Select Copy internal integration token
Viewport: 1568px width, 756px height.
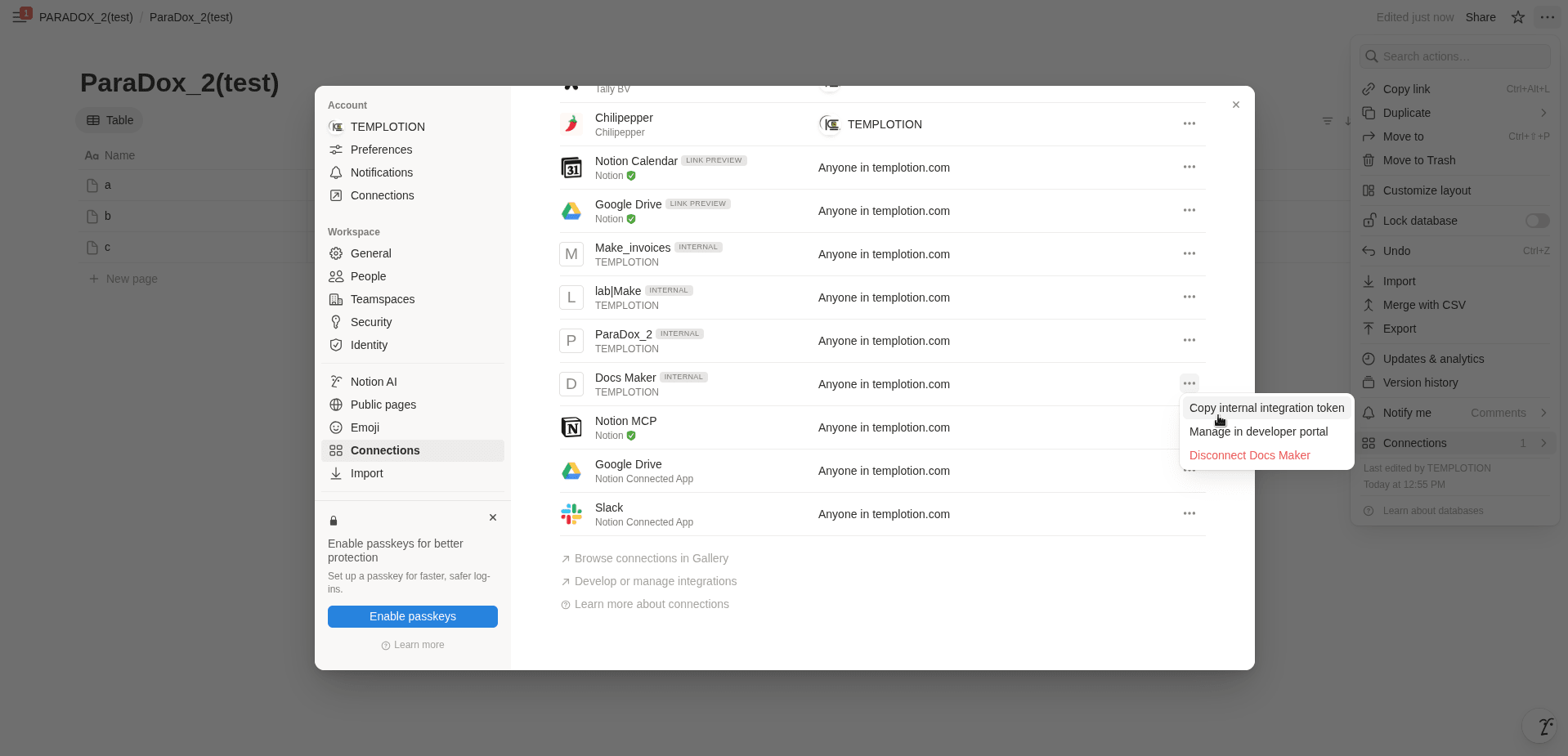pyautogui.click(x=1266, y=408)
